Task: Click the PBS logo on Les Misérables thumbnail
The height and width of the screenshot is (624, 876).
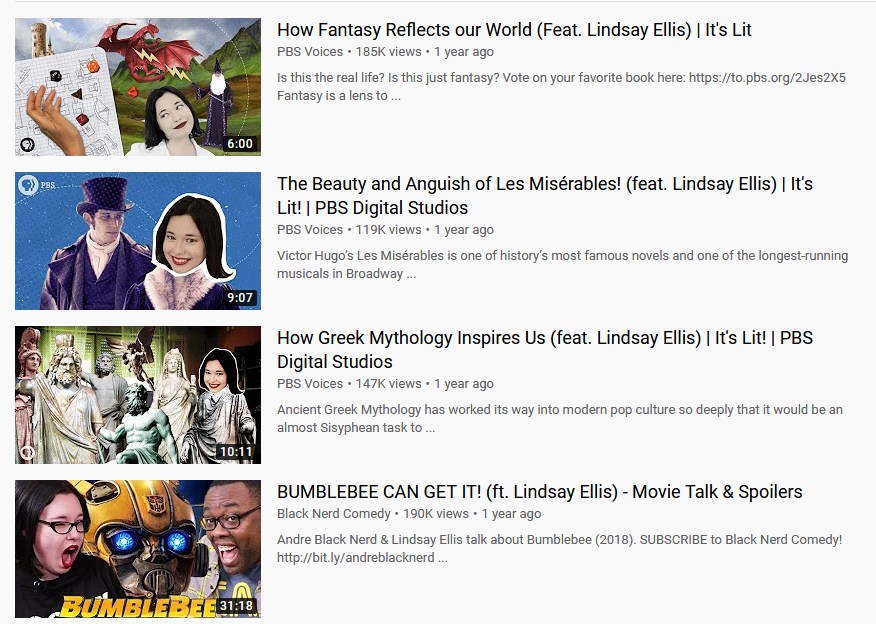Action: tap(36, 184)
